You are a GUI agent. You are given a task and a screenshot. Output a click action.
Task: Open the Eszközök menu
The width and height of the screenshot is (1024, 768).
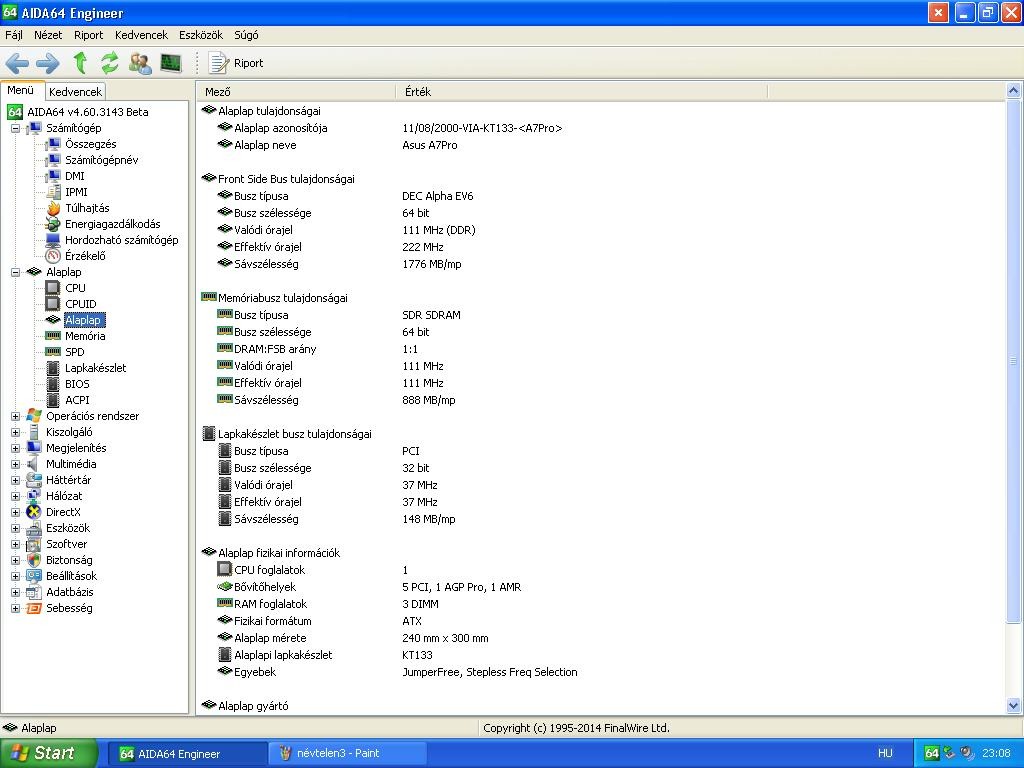(200, 35)
